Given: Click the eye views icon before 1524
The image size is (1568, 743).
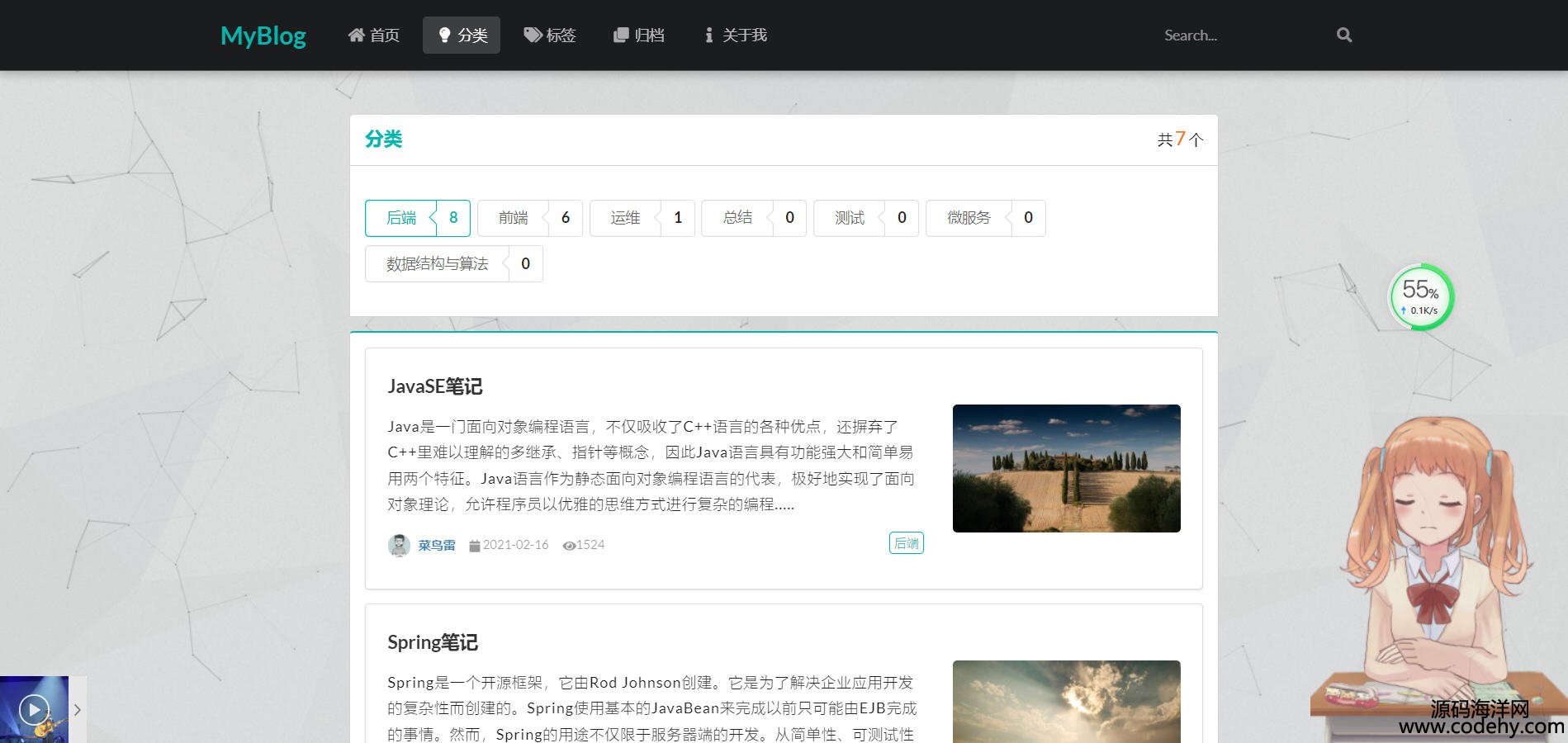Looking at the screenshot, I should coord(569,546).
